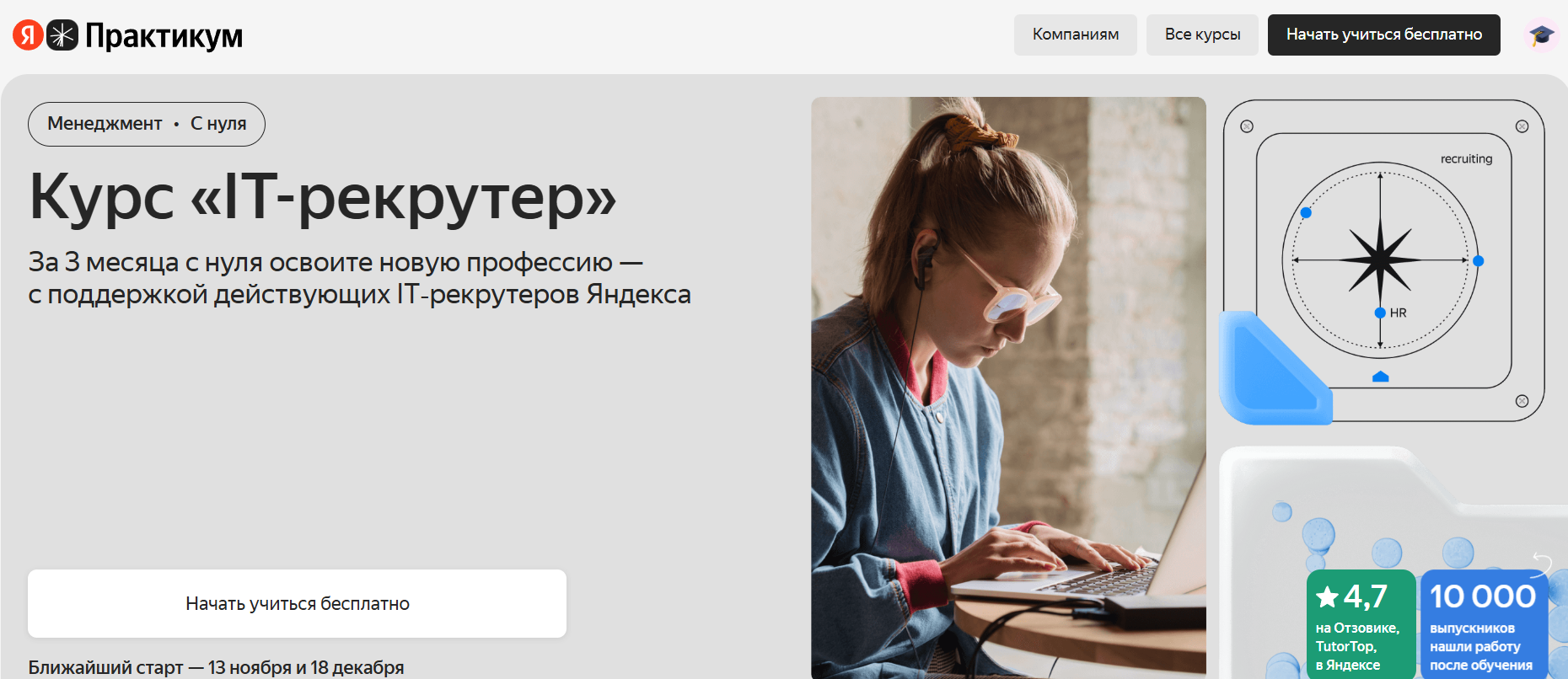This screenshot has width=1568, height=679.
Task: Select the Менеджмент С нуля tag pill
Action: click(147, 124)
